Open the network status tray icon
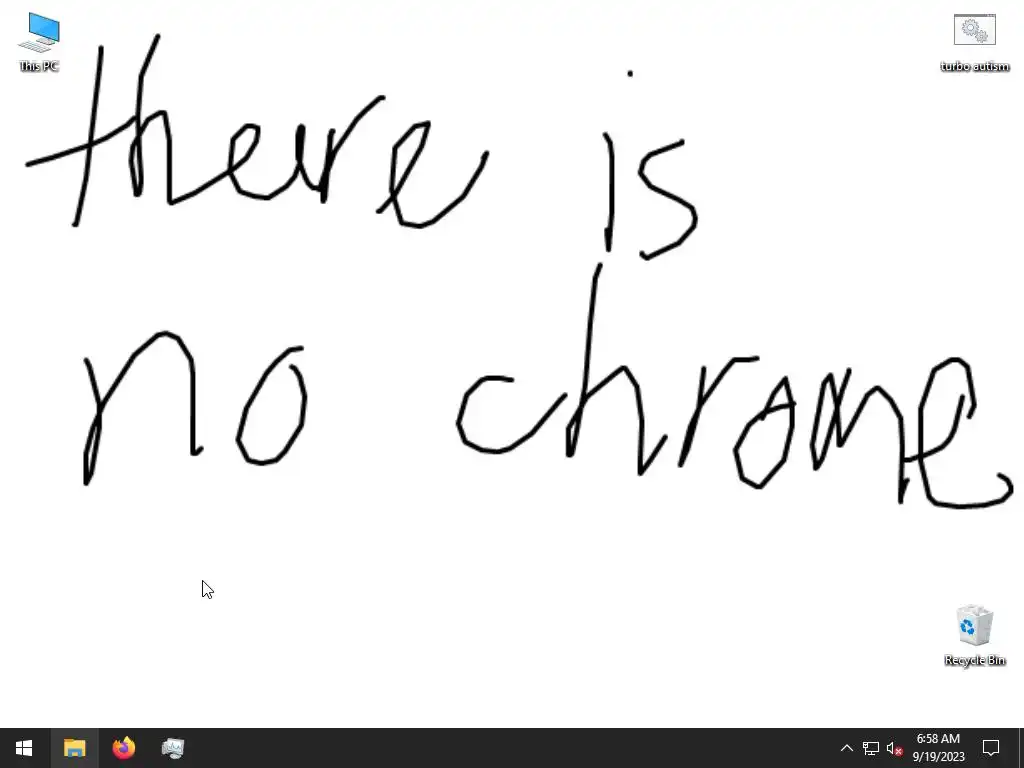The height and width of the screenshot is (768, 1024). (871, 748)
